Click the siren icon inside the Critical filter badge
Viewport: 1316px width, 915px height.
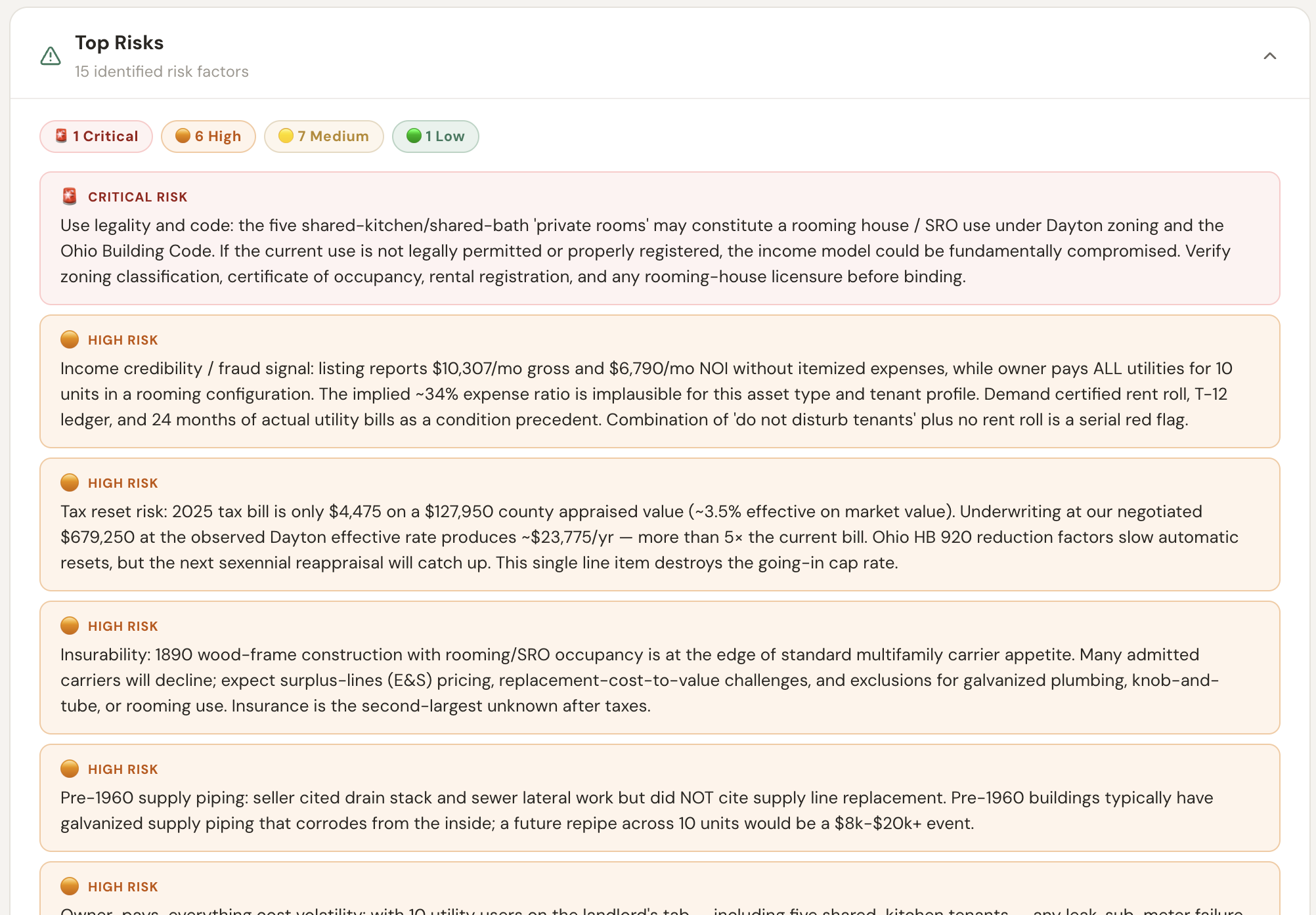tap(61, 136)
